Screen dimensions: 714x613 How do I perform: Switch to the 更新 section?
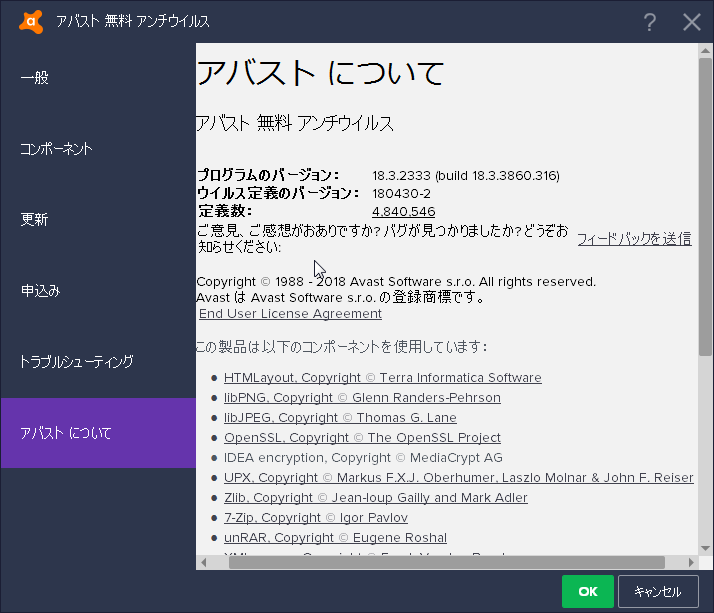coord(98,220)
